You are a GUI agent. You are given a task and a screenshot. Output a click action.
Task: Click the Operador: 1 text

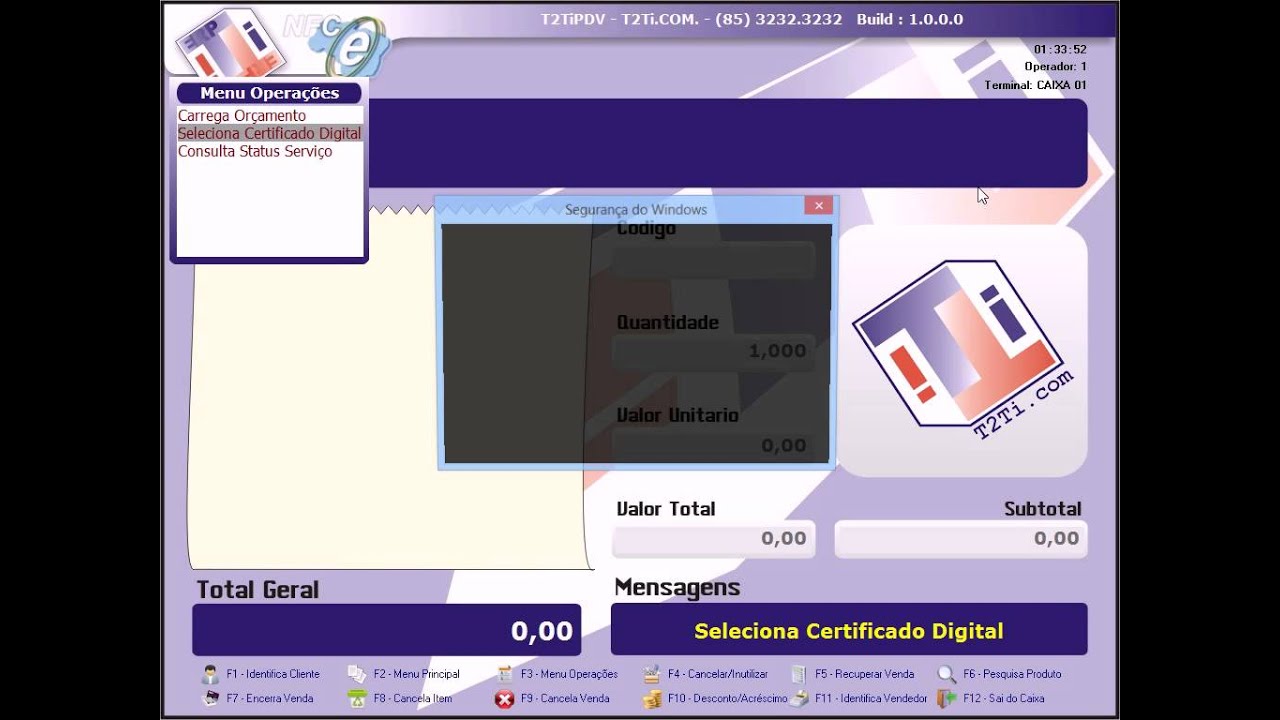pyautogui.click(x=1055, y=67)
